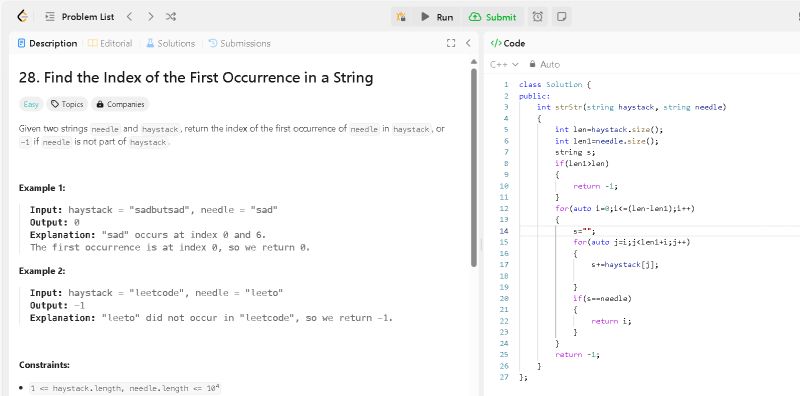Click the 's+=haystack[j];' code line
Image resolution: width=800 pixels, height=396 pixels.
point(624,264)
